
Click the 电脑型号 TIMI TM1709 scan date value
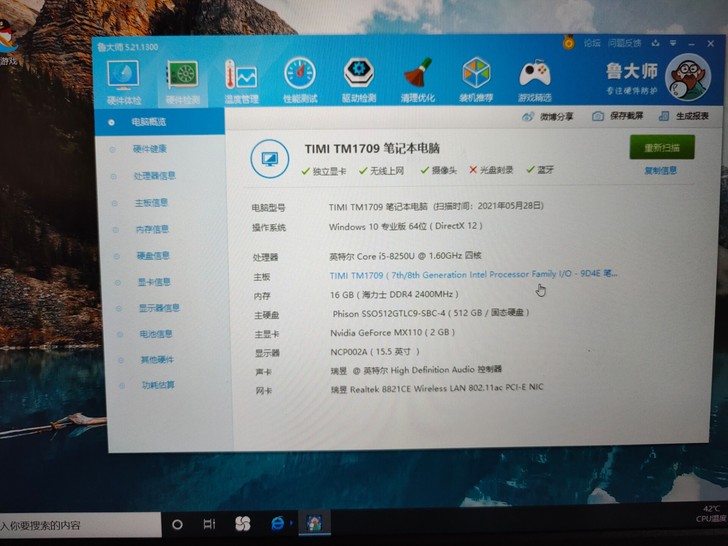tap(436, 206)
